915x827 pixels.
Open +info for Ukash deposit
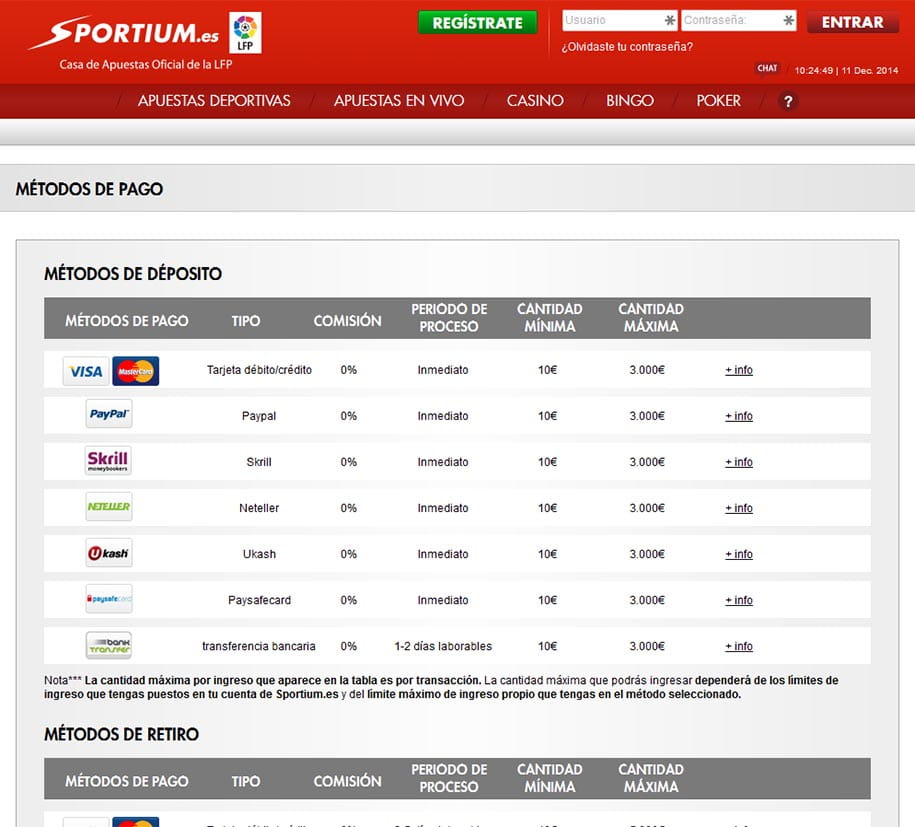click(739, 554)
